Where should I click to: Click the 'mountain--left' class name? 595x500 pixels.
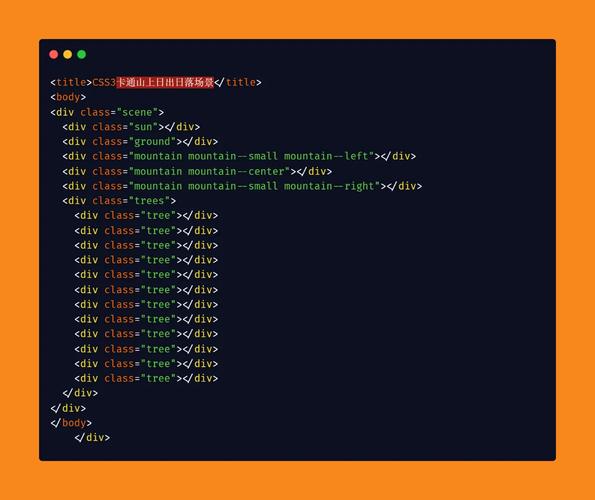326,156
